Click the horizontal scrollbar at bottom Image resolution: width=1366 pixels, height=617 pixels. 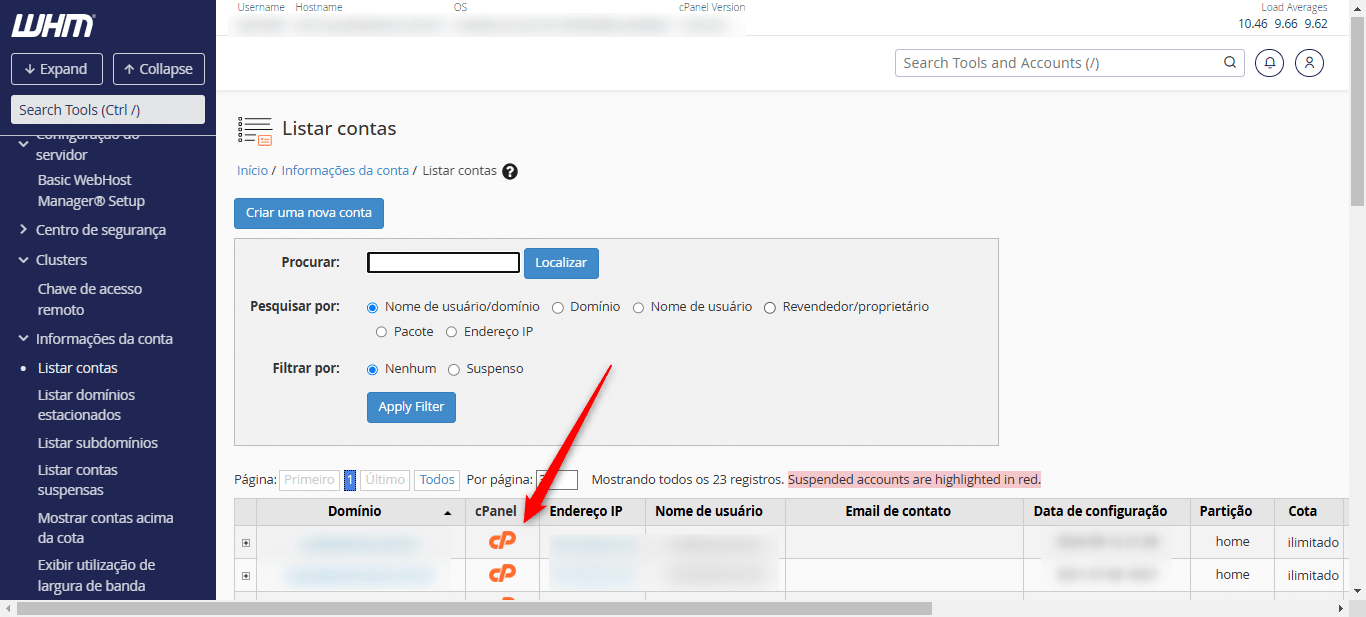pos(474,608)
